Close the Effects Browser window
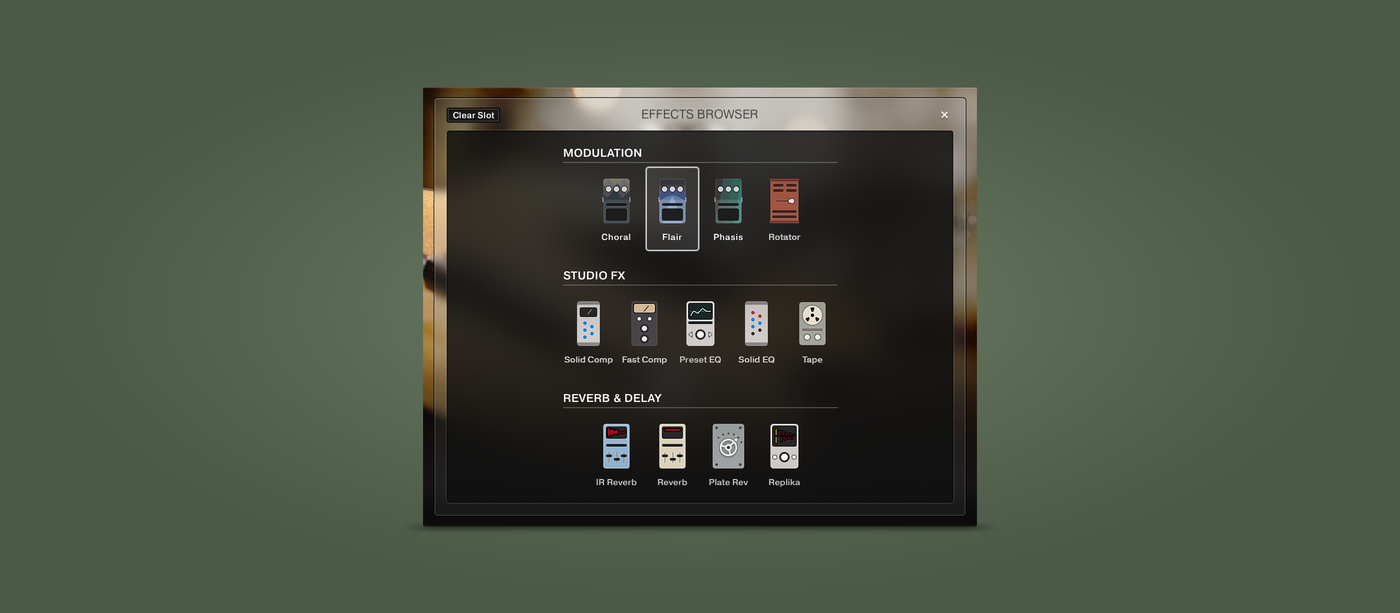This screenshot has height=613, width=1400. click(x=944, y=115)
